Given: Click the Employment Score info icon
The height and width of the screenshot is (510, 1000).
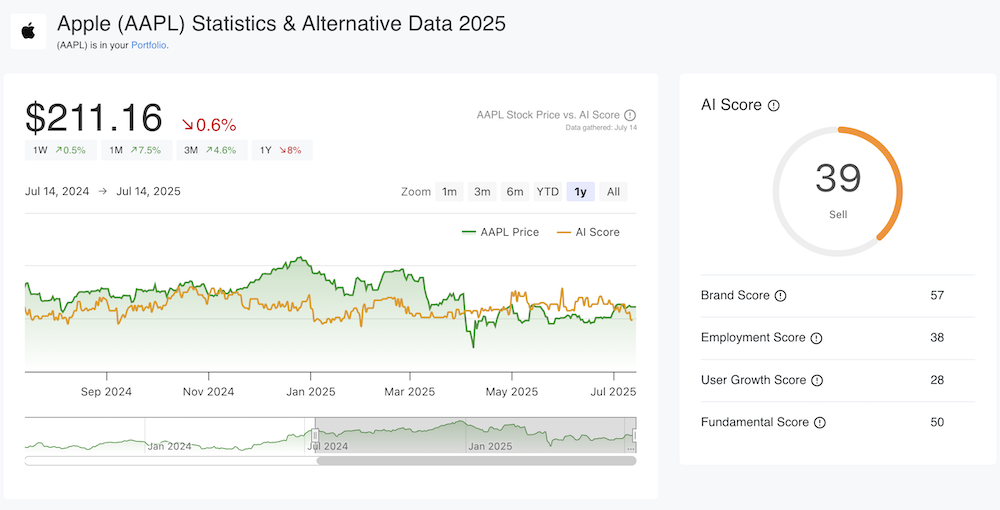Looking at the screenshot, I should point(816,338).
